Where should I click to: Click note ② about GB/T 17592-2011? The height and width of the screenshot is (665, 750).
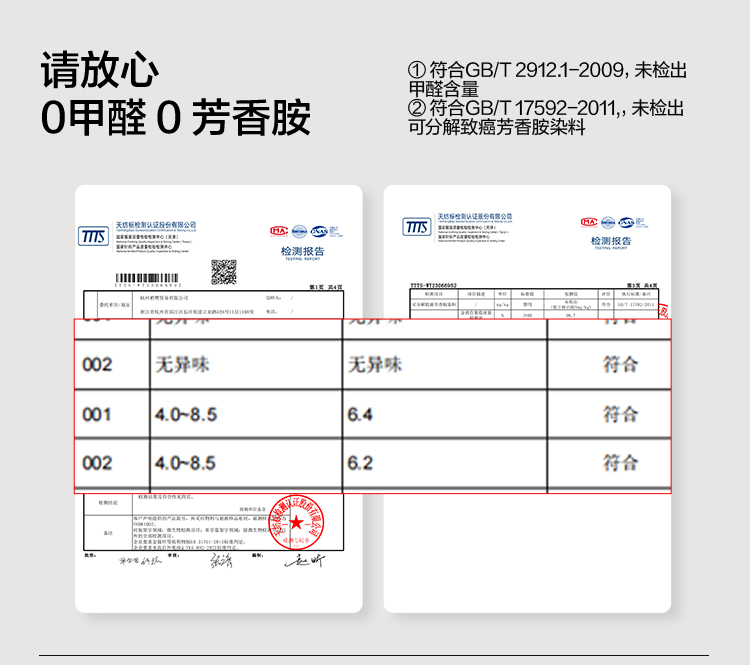(546, 118)
